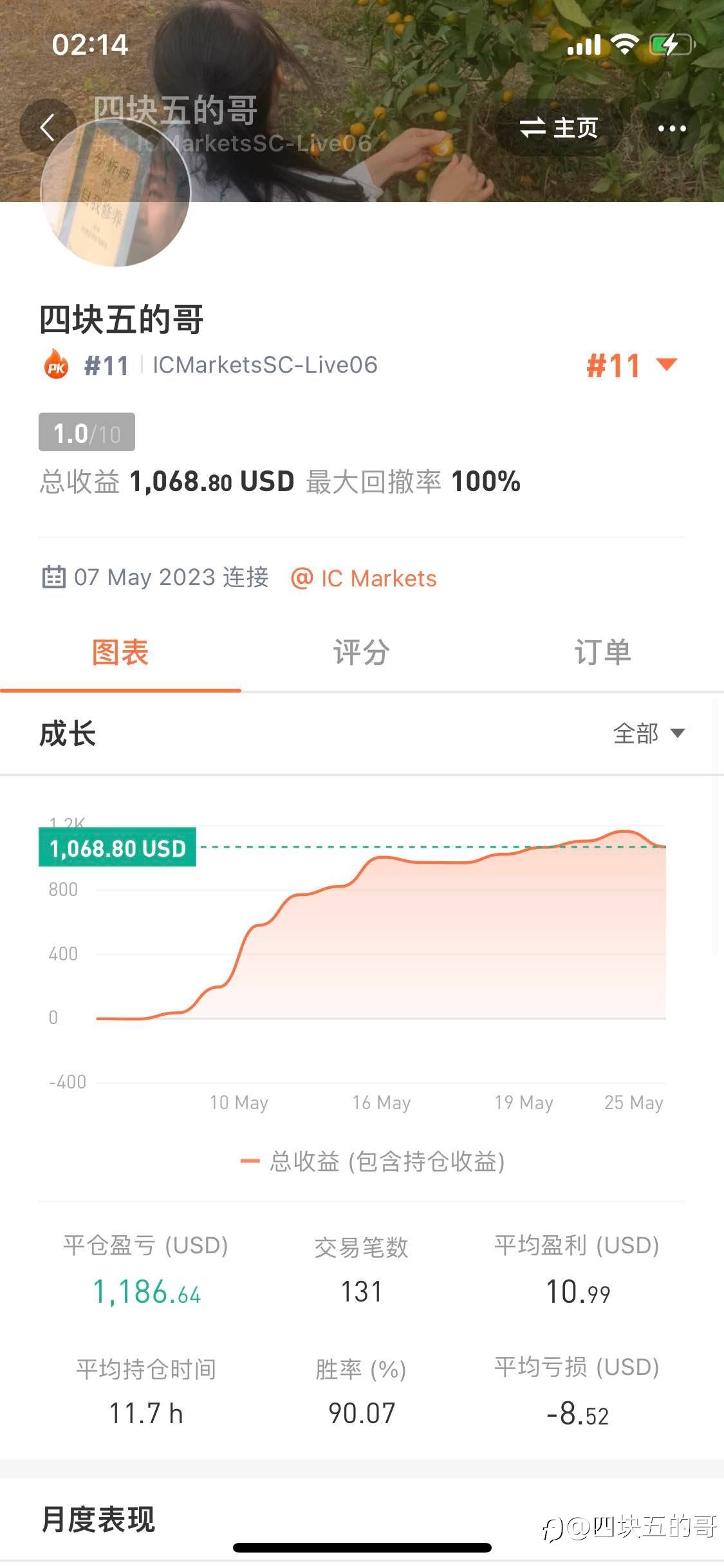Expand the 全部 time range dropdown
Viewport: 724px width, 1568px height.
click(x=648, y=733)
